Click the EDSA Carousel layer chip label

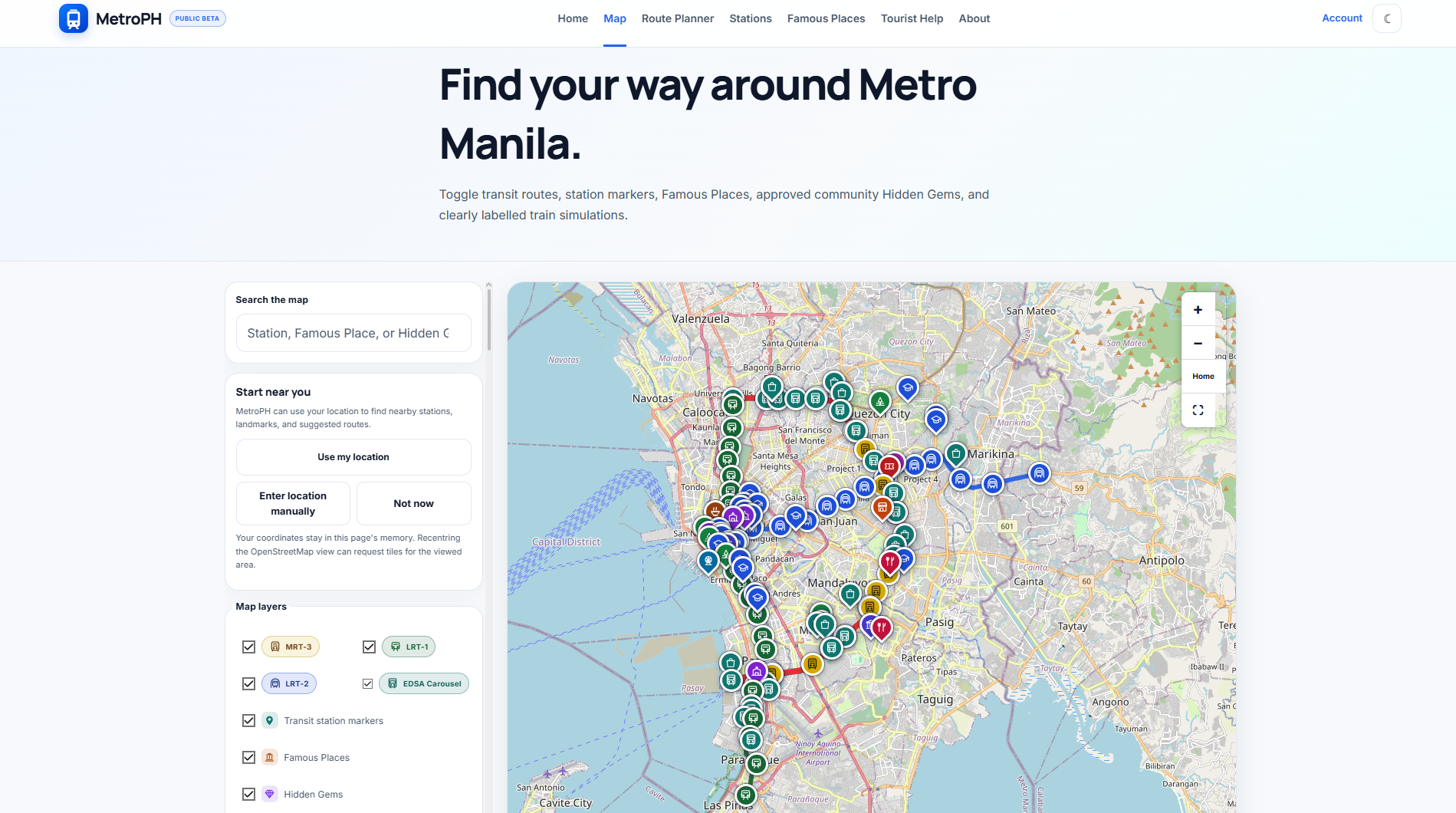(424, 683)
